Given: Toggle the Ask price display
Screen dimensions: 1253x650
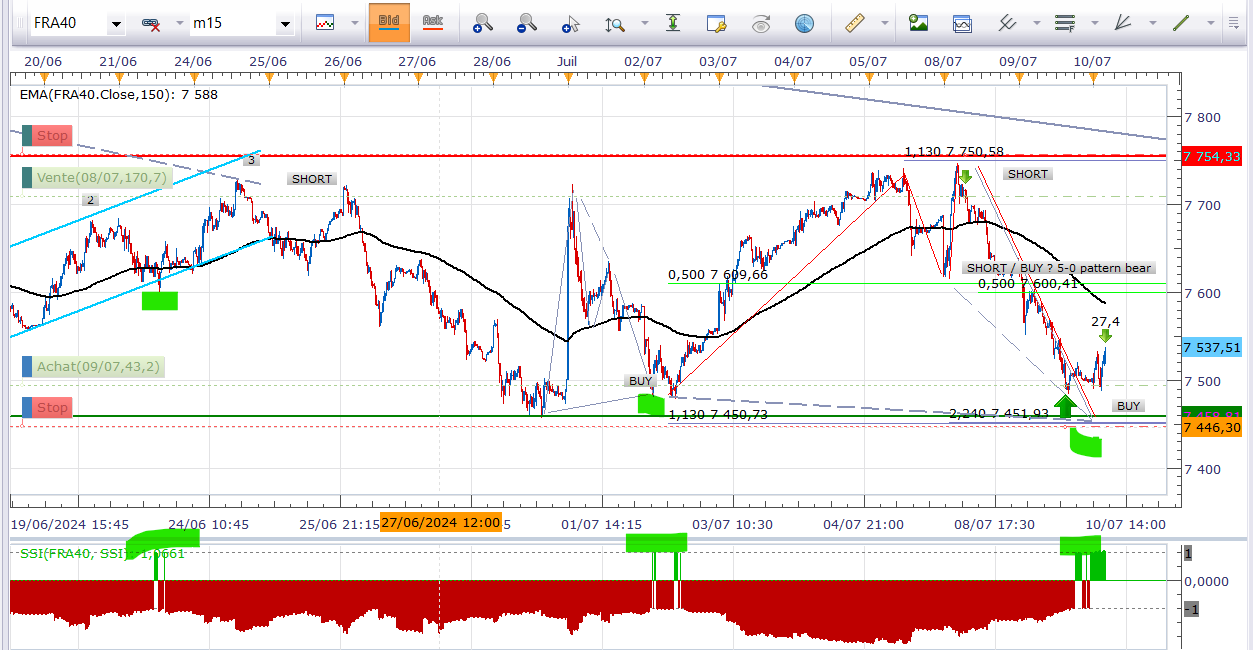Looking at the screenshot, I should click(432, 22).
